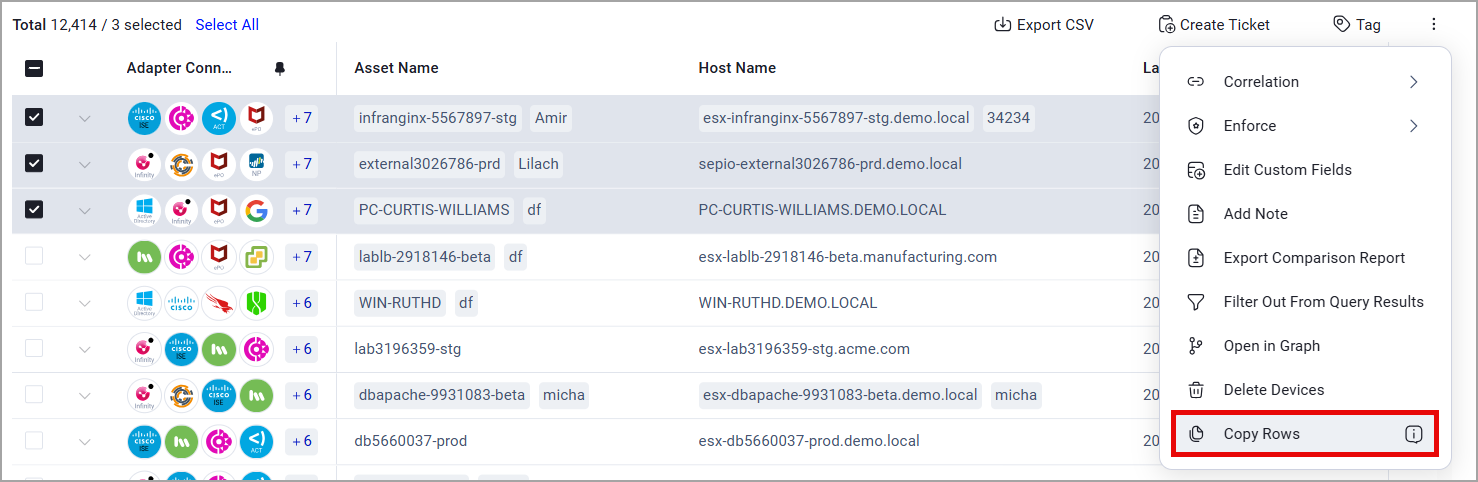Open the three-dot more actions menu
Viewport: 1478px width, 482px height.
coord(1434,24)
